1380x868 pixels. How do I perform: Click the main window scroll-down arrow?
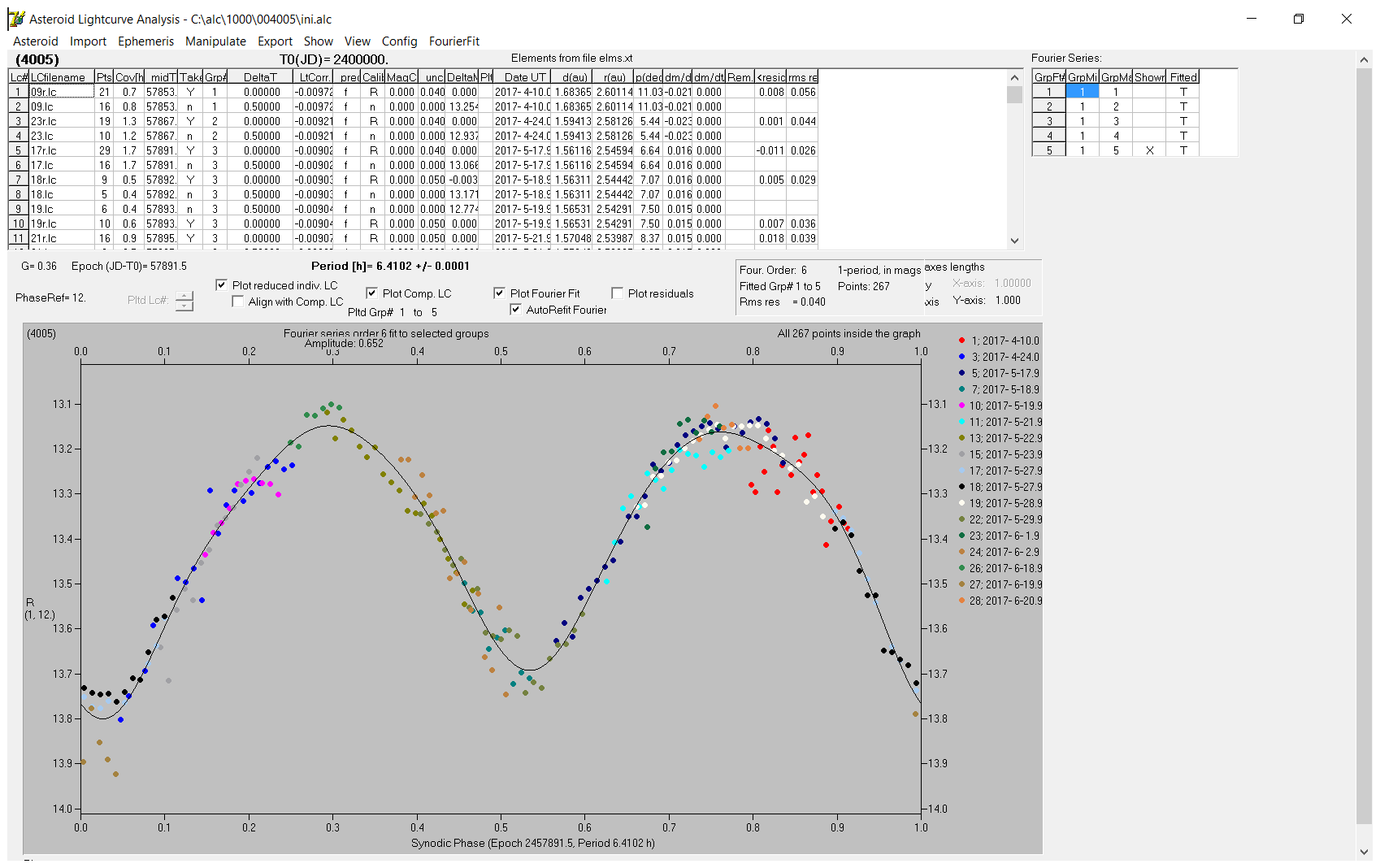[x=1364, y=852]
